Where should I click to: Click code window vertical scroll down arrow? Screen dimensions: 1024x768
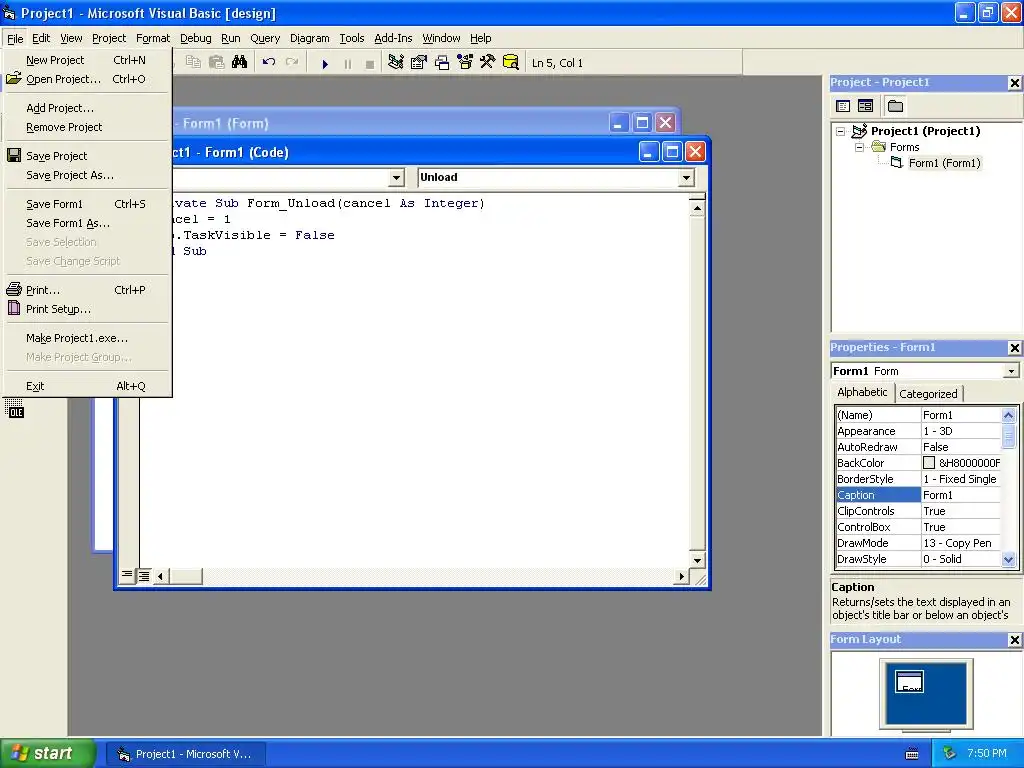697,560
